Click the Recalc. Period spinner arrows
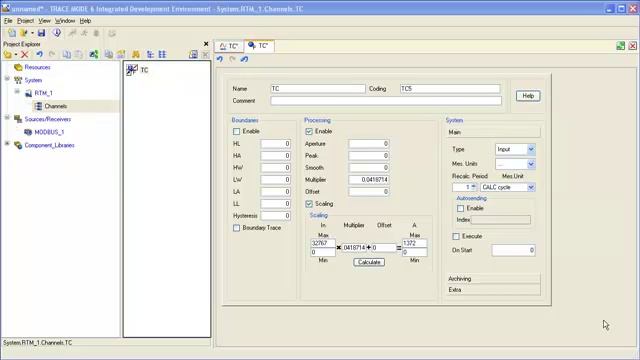Screen dimensions: 640x360 (473, 187)
